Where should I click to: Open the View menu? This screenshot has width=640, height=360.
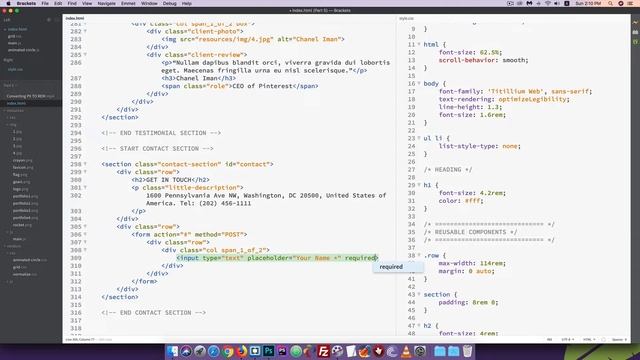click(87, 3)
